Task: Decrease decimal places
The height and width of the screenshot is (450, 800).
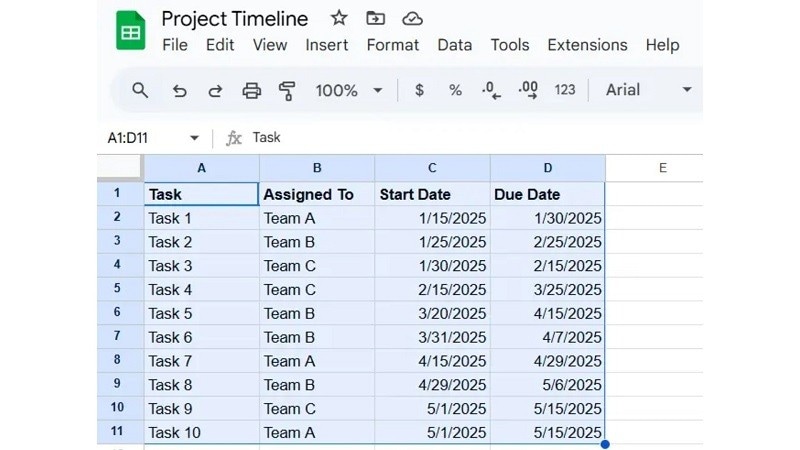Action: [491, 90]
